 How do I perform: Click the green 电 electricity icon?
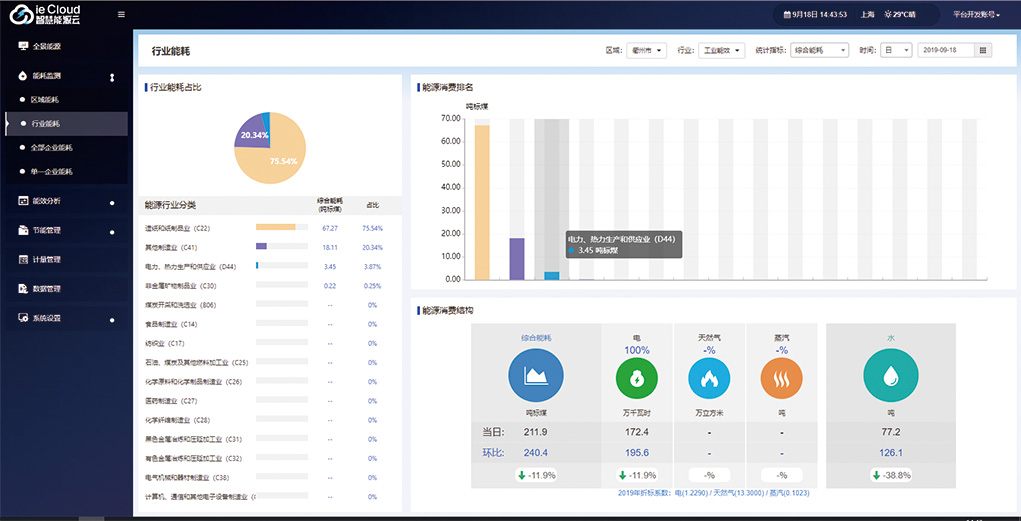click(637, 378)
